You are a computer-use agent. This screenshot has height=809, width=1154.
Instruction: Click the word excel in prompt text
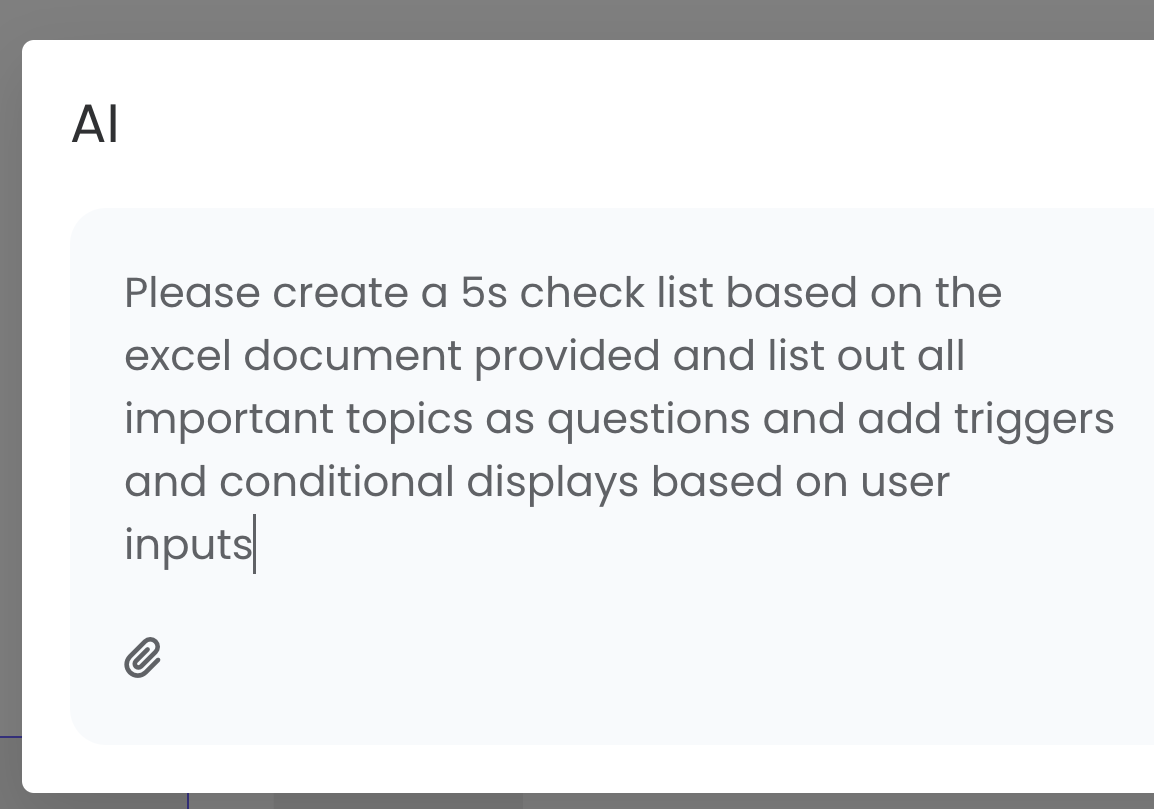(x=177, y=356)
